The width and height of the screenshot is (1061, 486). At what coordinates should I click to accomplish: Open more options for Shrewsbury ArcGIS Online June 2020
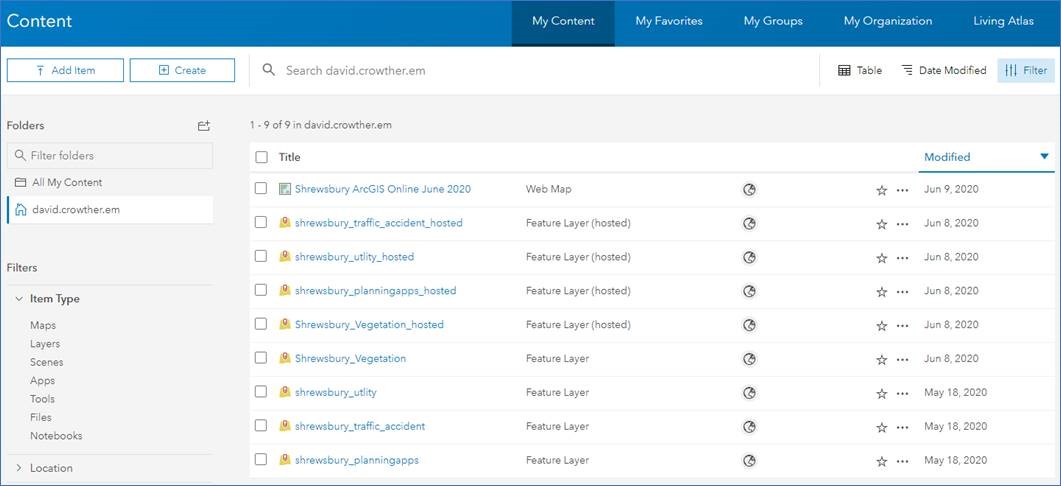(902, 190)
